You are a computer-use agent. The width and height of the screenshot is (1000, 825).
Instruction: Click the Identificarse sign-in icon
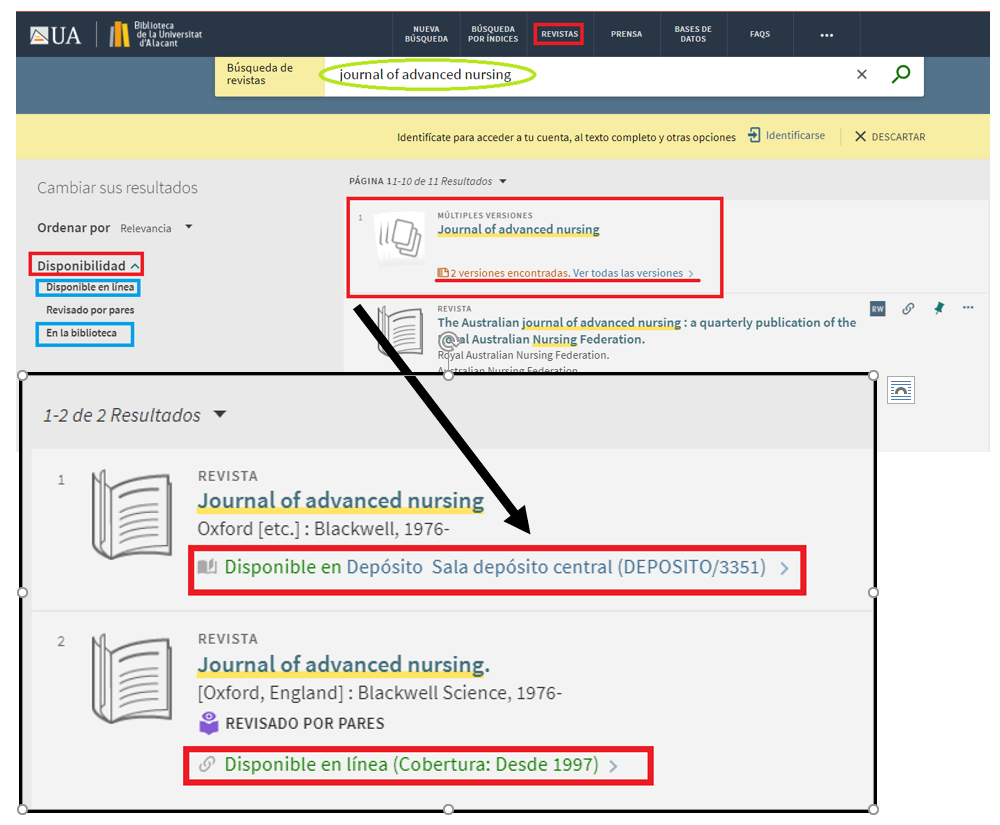tap(754, 136)
